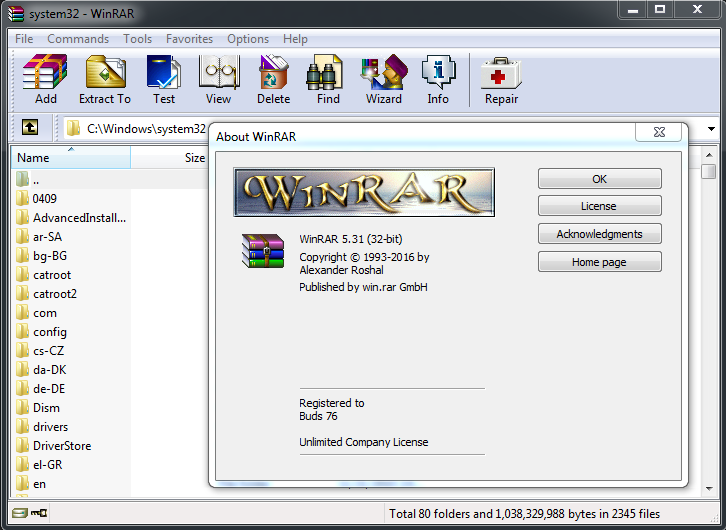Click 'Published by win.rar GmbH' text
This screenshot has height=530, width=726.
363,287
